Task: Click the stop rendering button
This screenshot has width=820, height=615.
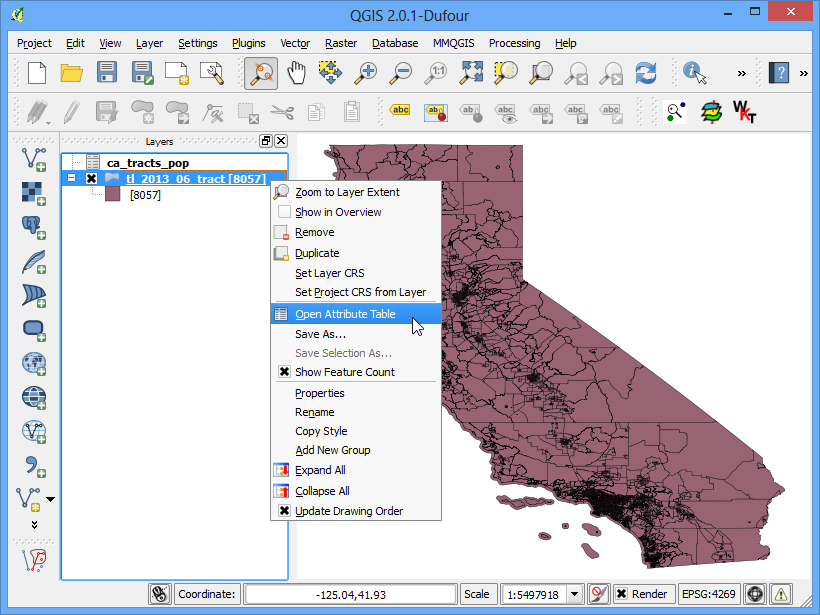Action: click(x=598, y=594)
